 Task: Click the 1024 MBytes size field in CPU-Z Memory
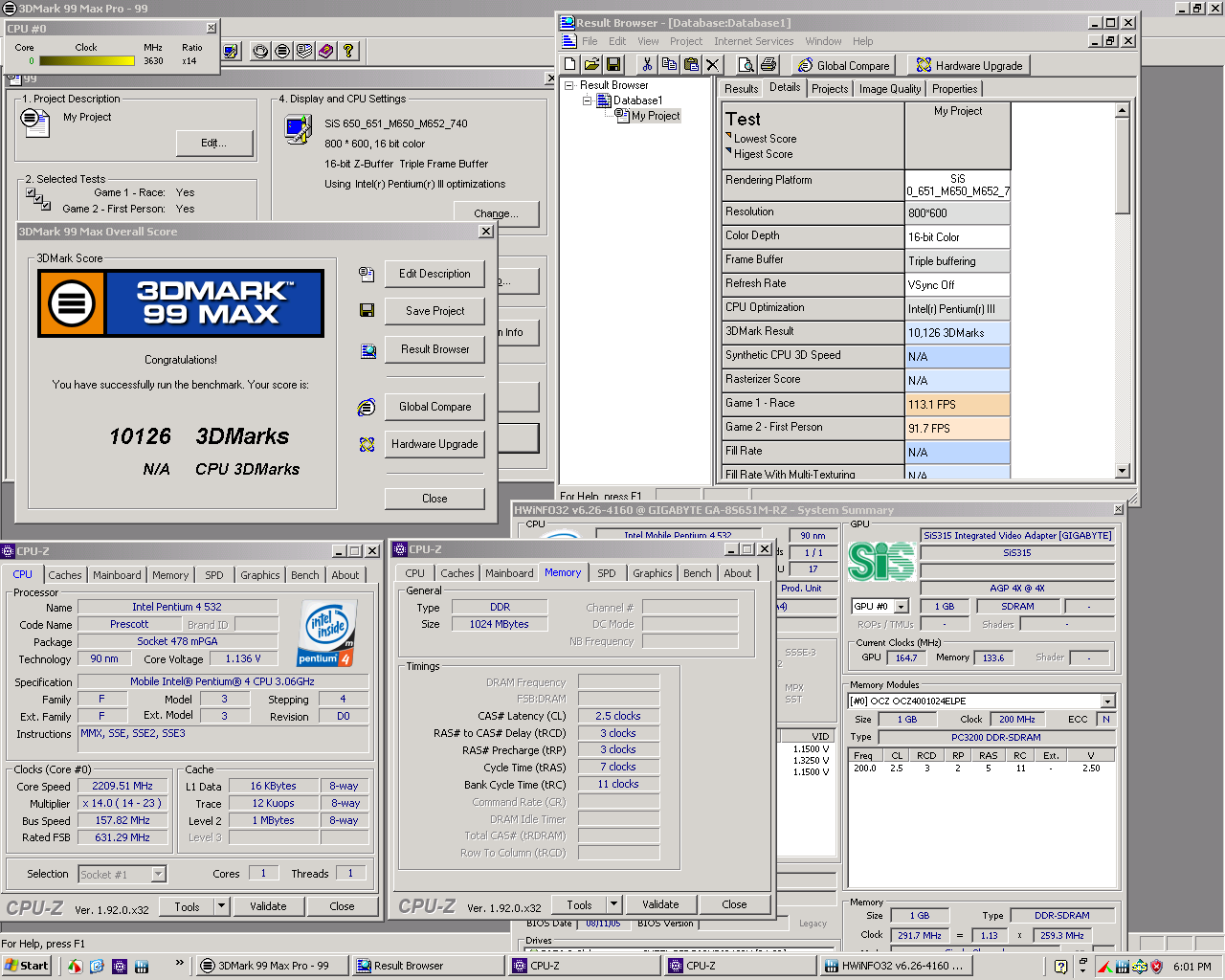pos(500,624)
